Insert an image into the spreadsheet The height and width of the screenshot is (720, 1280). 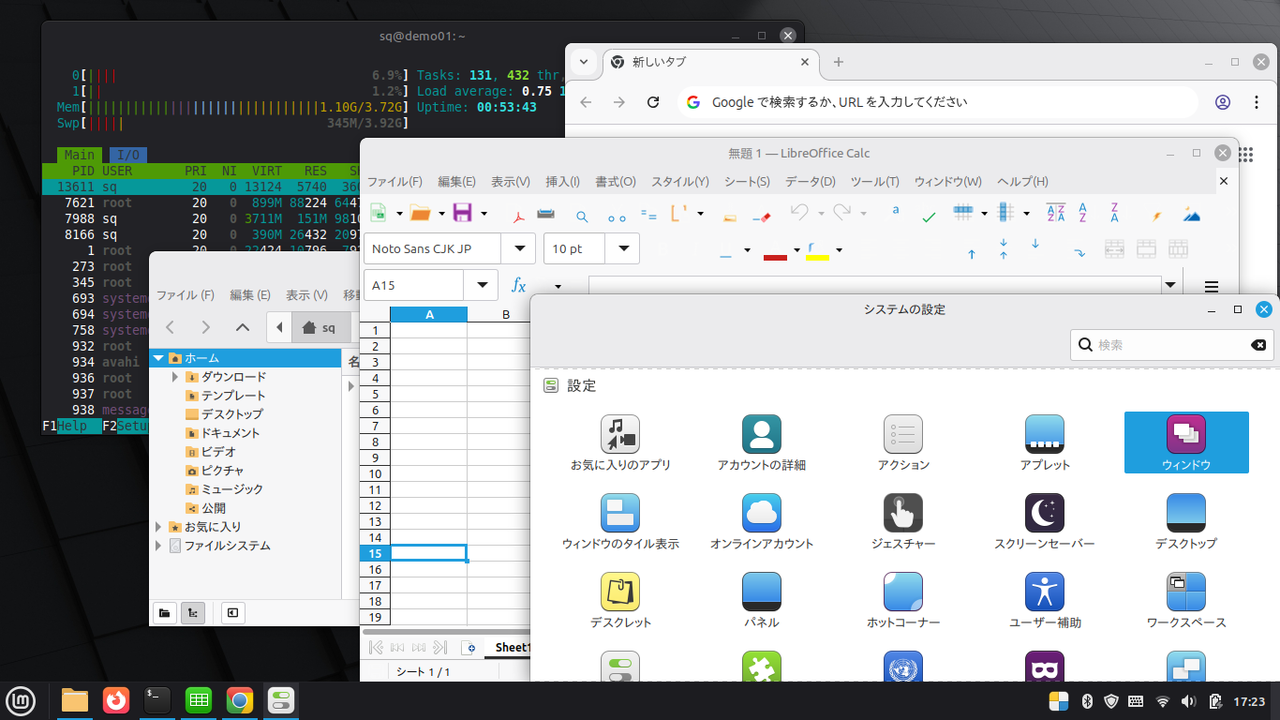click(x=1192, y=213)
